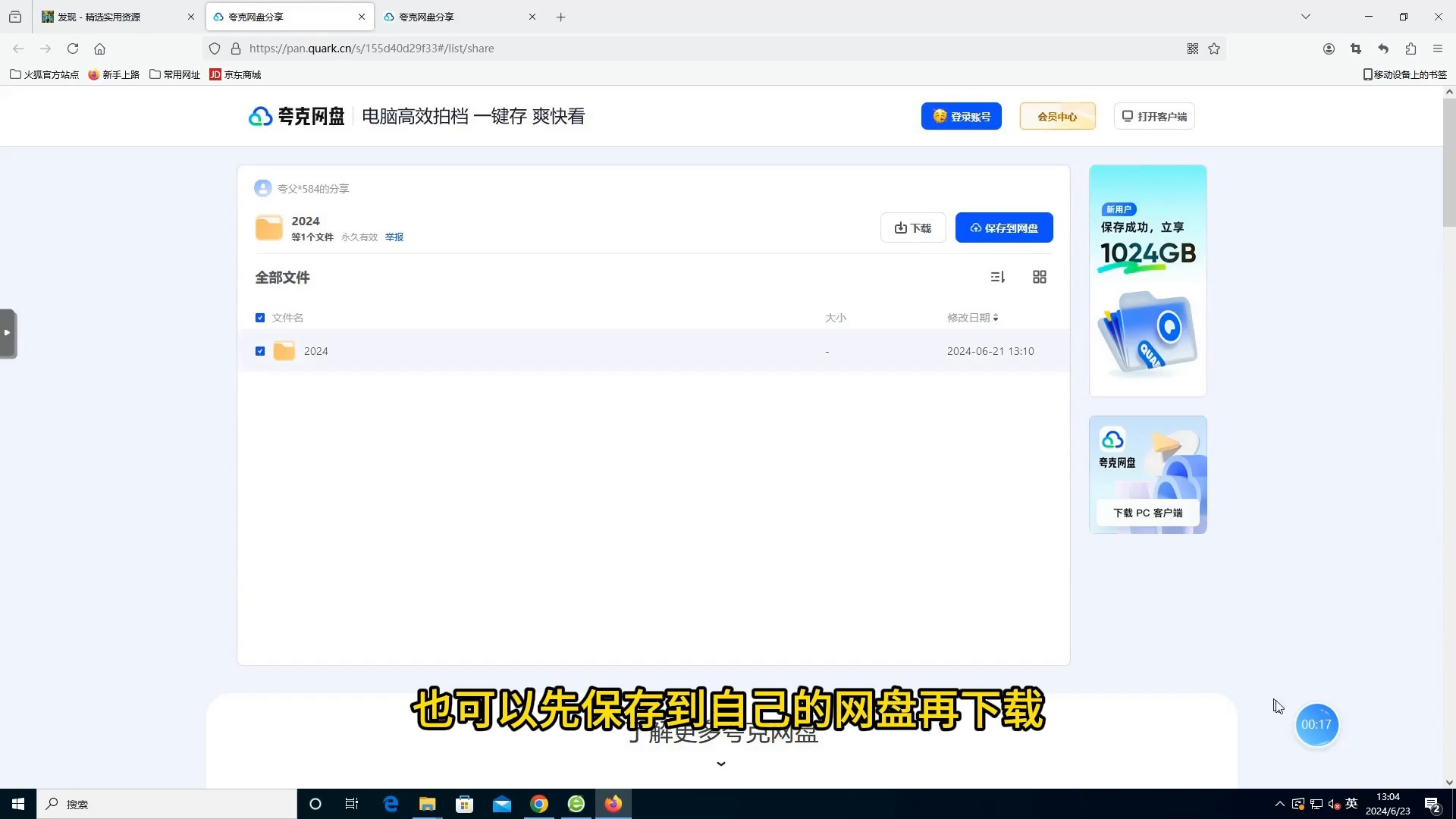The width and height of the screenshot is (1456, 819).
Task: Go forward to next page
Action: tap(45, 49)
